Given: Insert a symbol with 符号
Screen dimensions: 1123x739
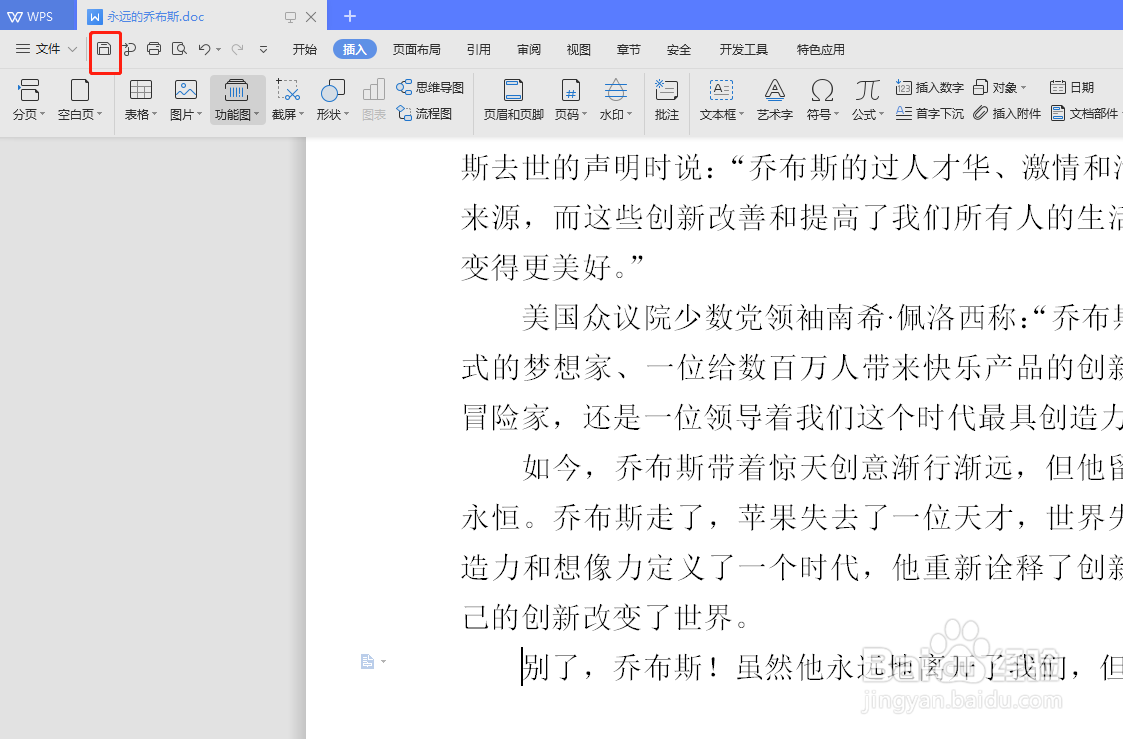Looking at the screenshot, I should (x=822, y=100).
